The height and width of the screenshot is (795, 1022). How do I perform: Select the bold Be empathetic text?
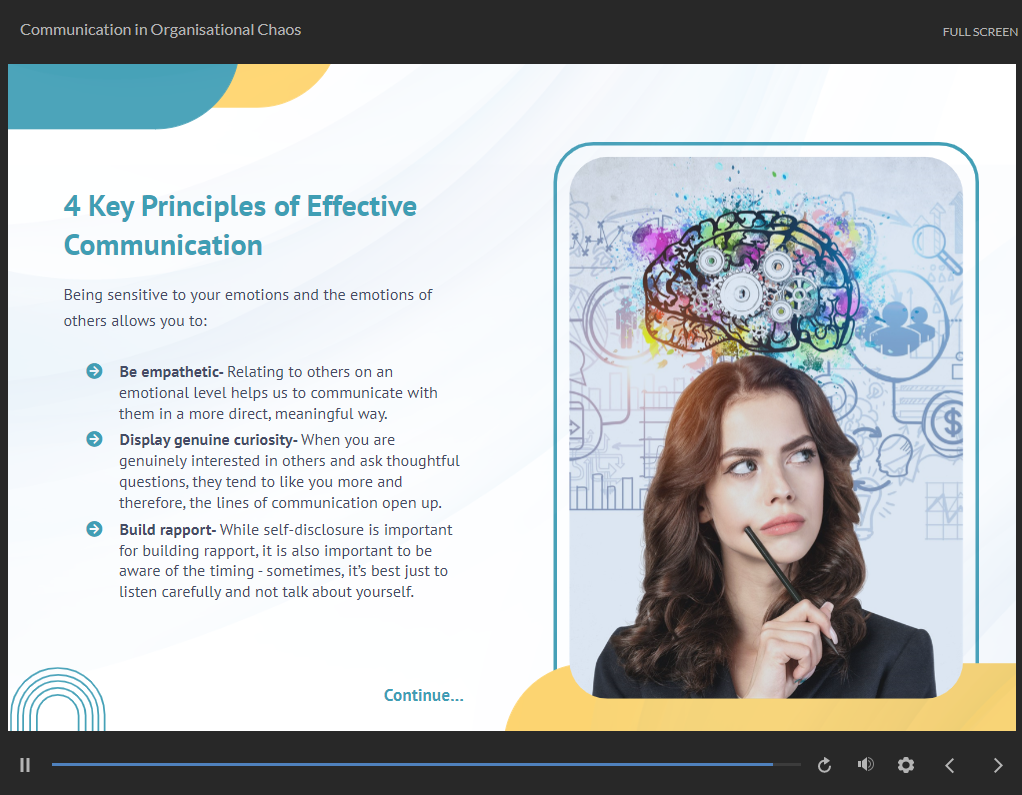(x=170, y=372)
